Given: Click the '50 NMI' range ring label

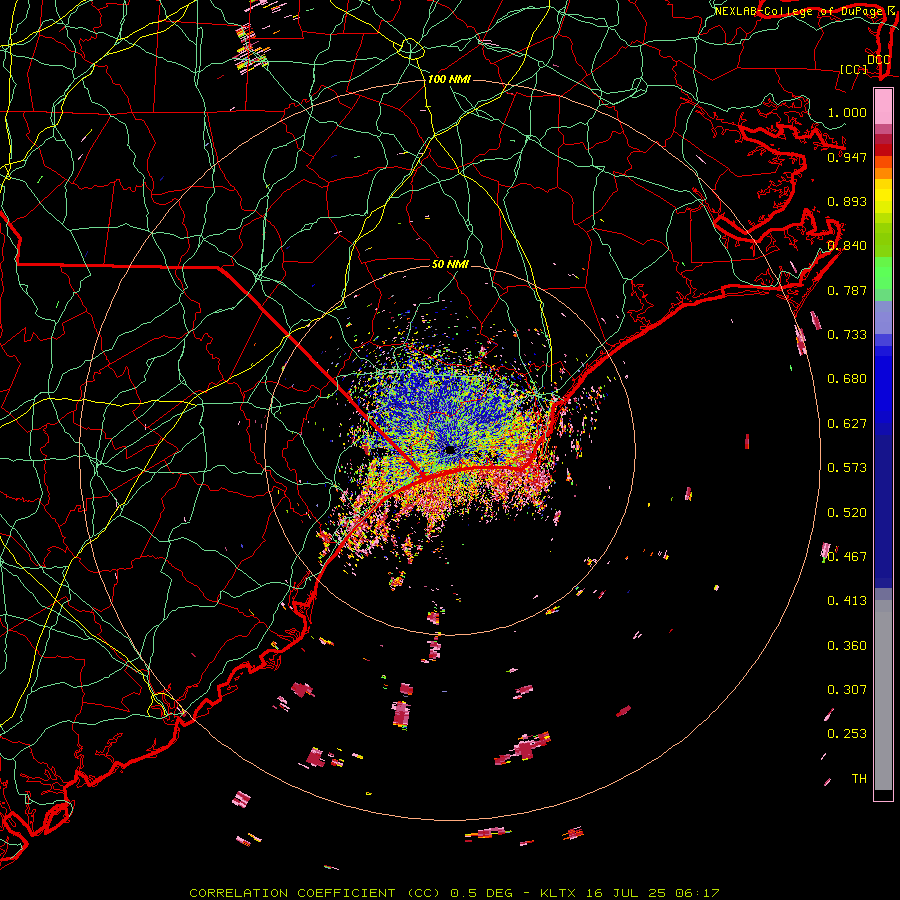Looking at the screenshot, I should click(x=450, y=264).
